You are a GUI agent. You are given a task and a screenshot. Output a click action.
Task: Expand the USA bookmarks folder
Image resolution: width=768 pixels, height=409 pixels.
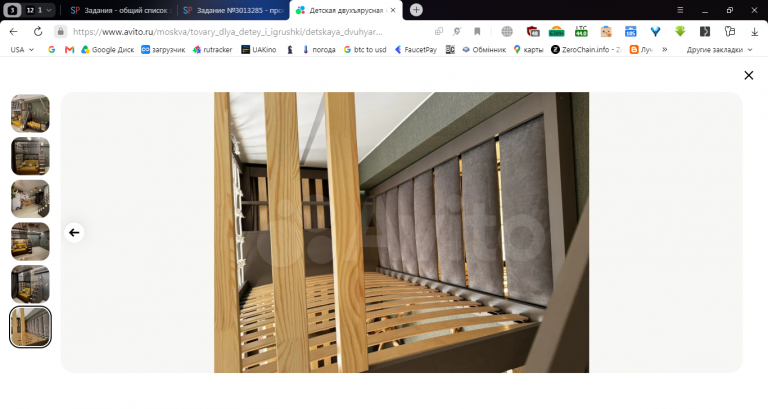click(x=22, y=49)
